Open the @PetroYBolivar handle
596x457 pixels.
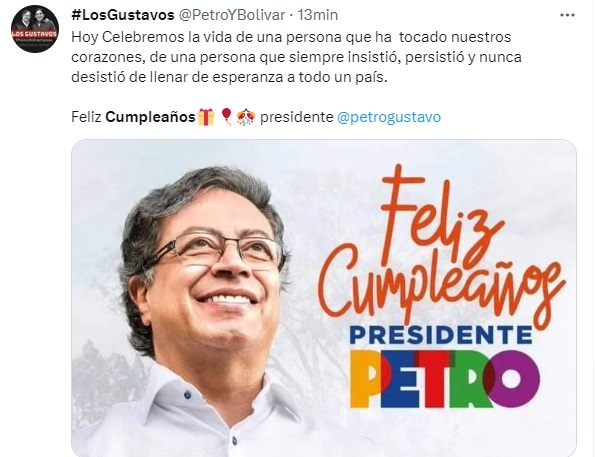point(231,15)
